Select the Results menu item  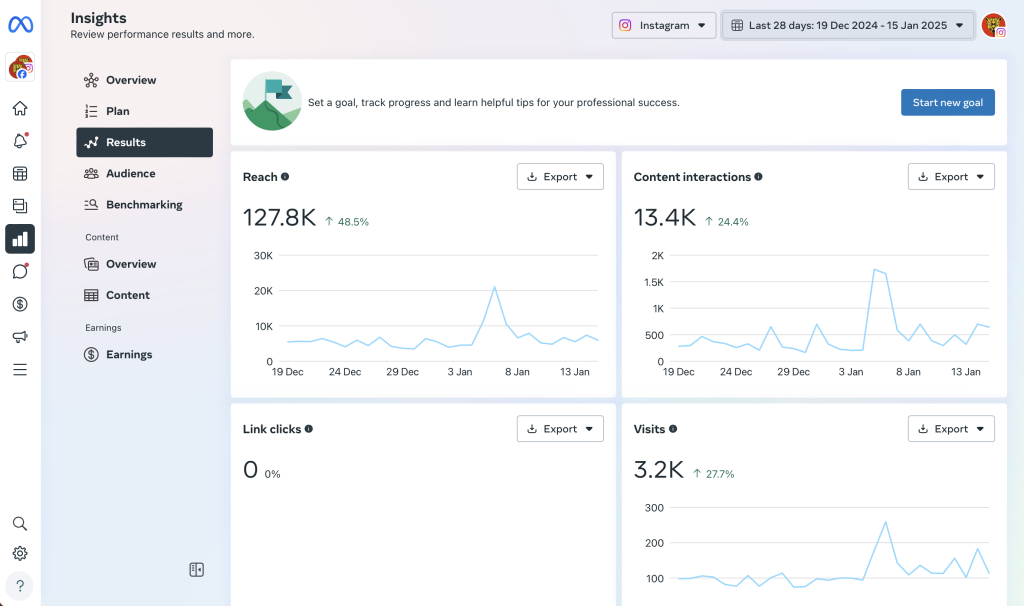pyautogui.click(x=144, y=142)
